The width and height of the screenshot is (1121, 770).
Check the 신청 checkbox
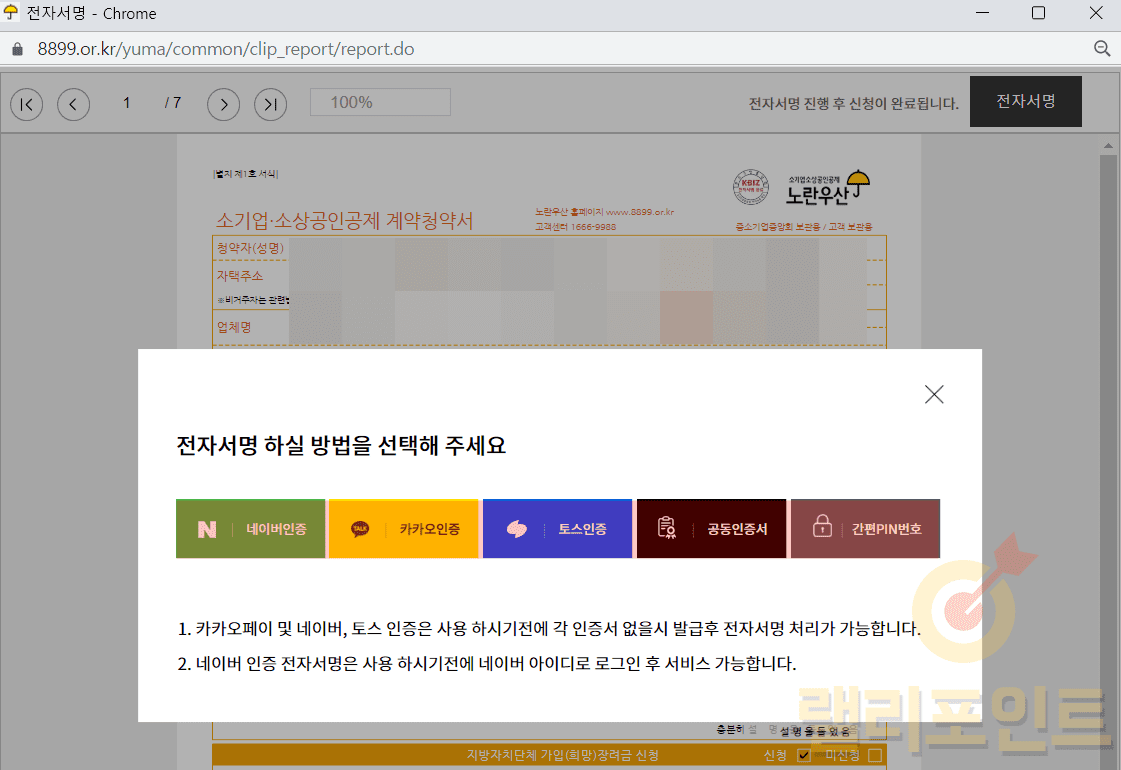[804, 755]
